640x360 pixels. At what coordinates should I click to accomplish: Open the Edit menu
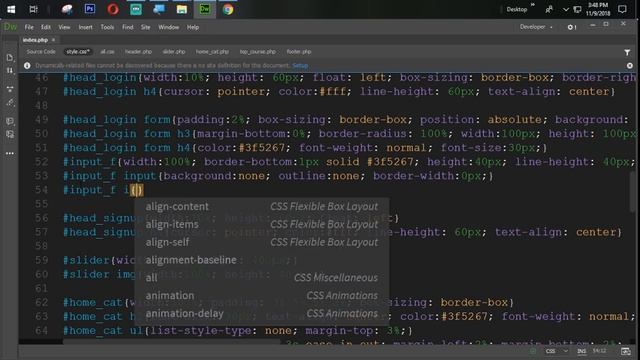click(46, 27)
